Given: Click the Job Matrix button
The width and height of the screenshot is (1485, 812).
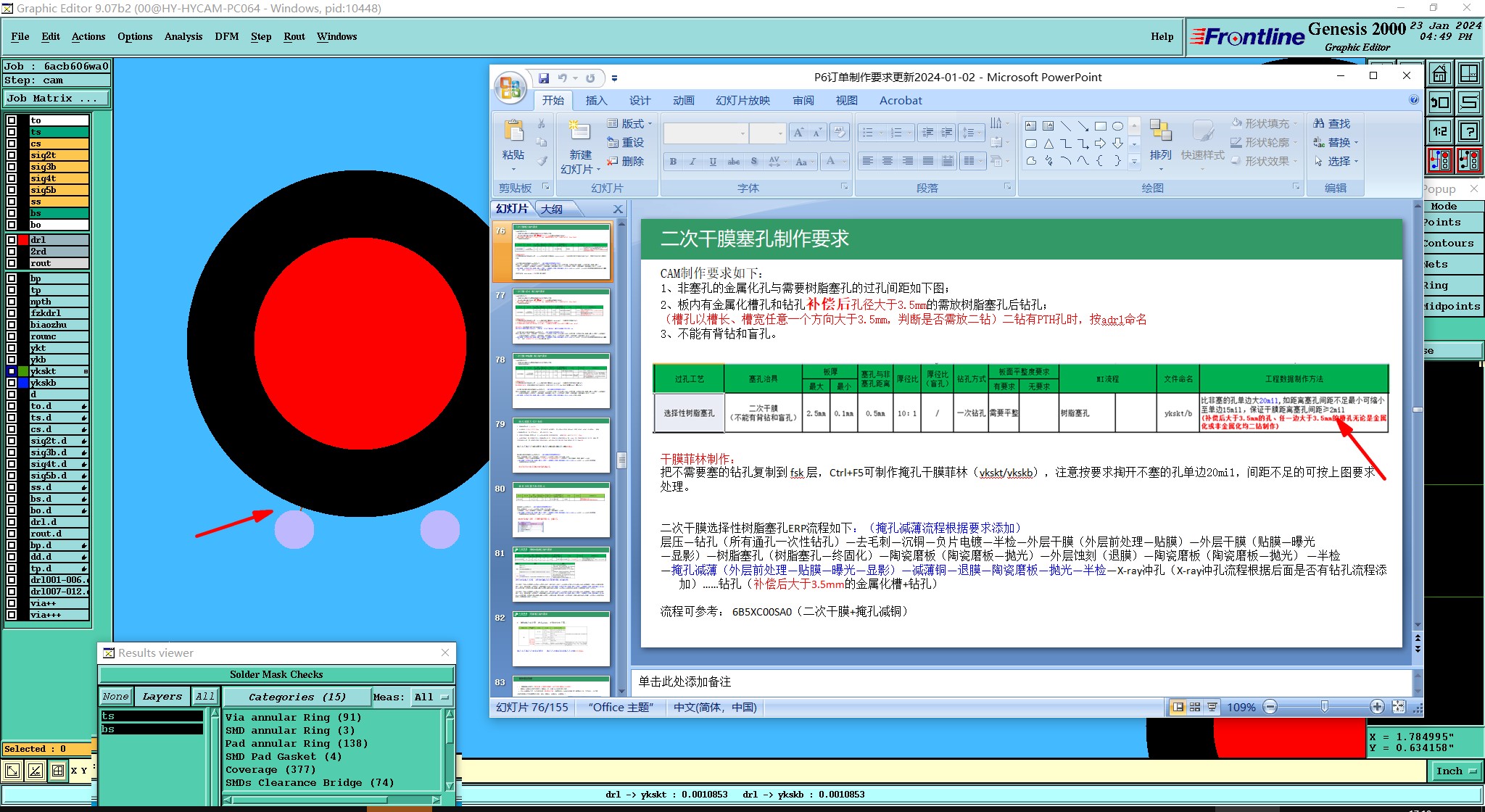Looking at the screenshot, I should pos(57,99).
